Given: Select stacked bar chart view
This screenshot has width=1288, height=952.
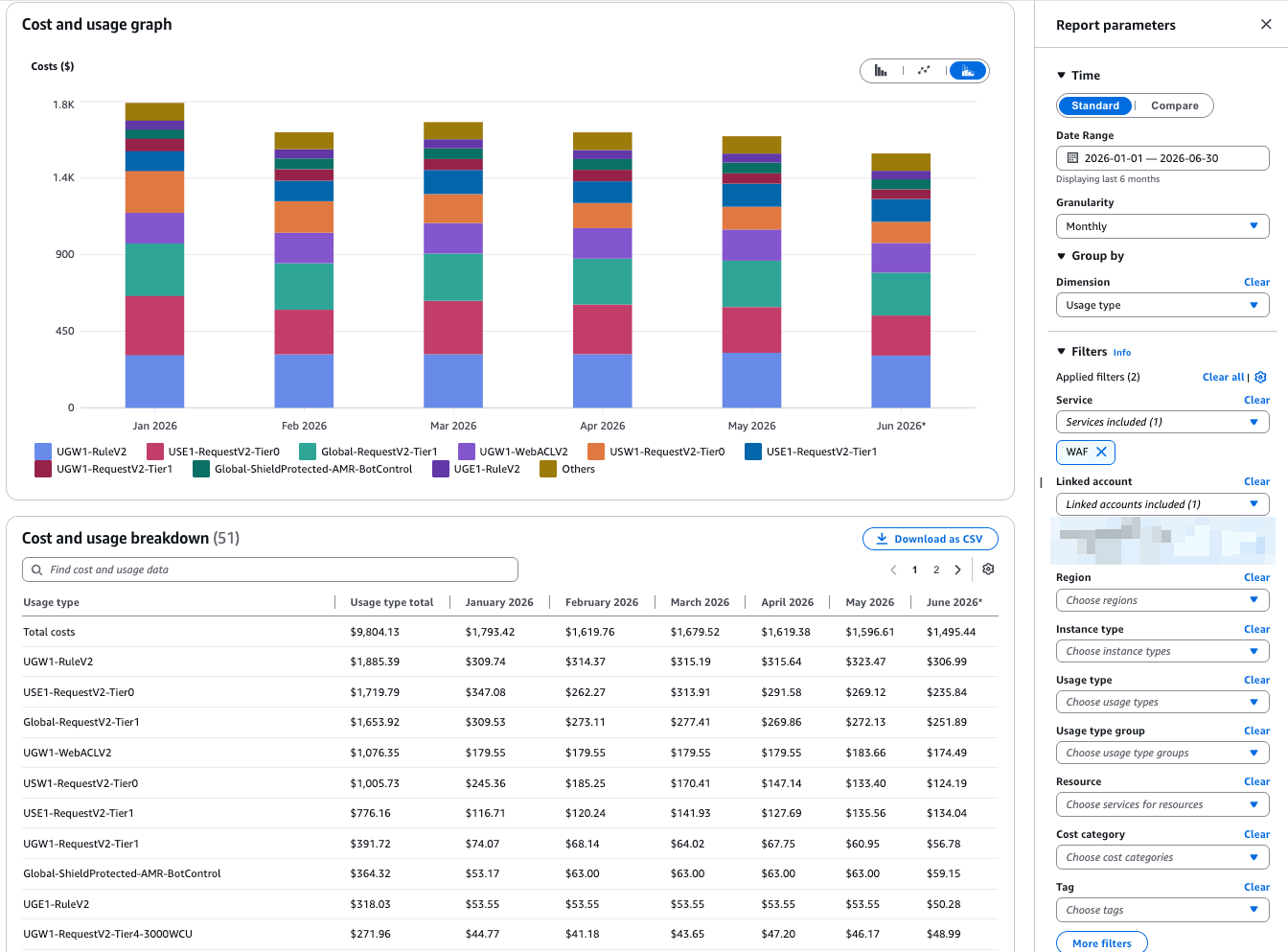Looking at the screenshot, I should click(x=968, y=71).
